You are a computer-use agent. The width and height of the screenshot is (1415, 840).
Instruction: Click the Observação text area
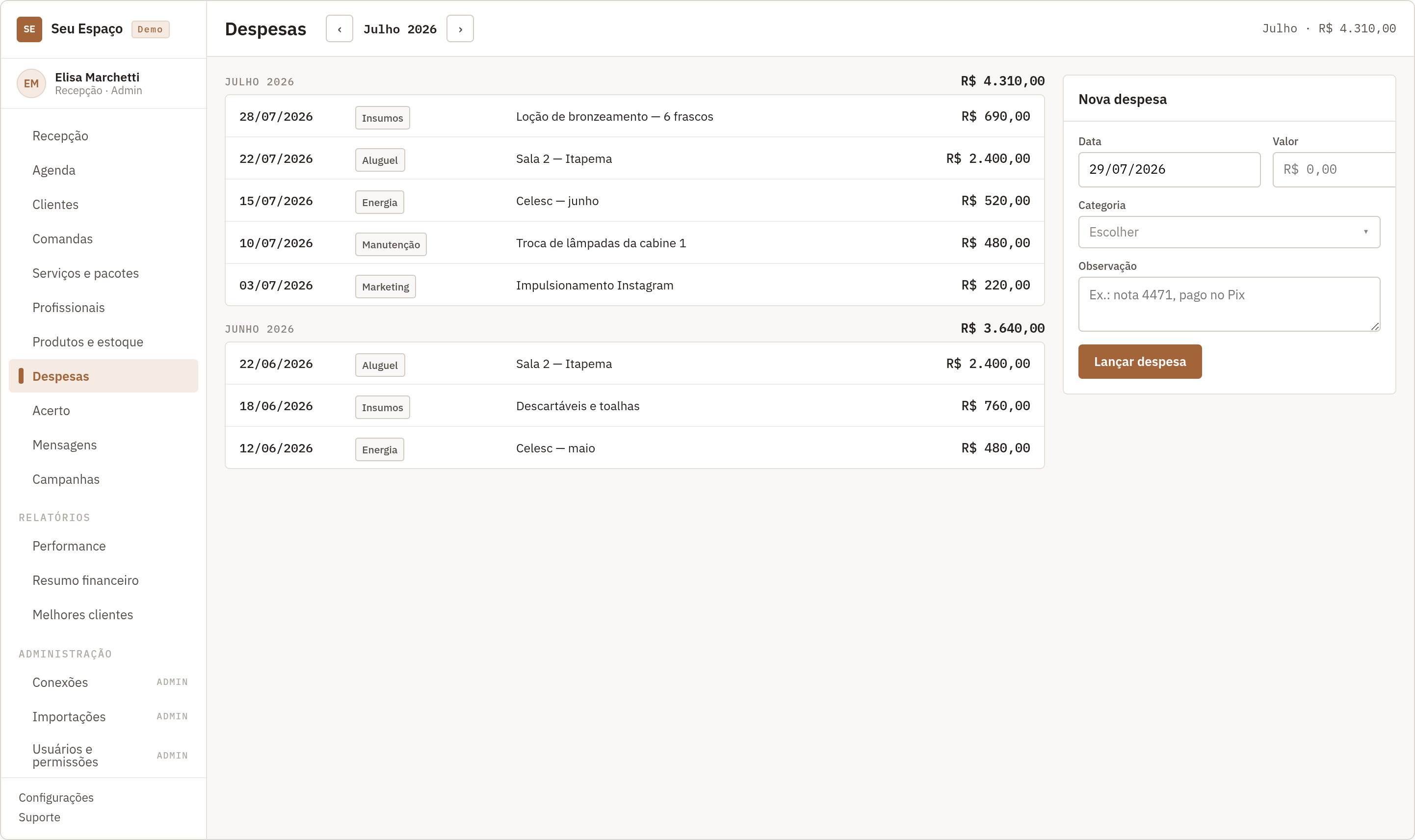coord(1229,304)
